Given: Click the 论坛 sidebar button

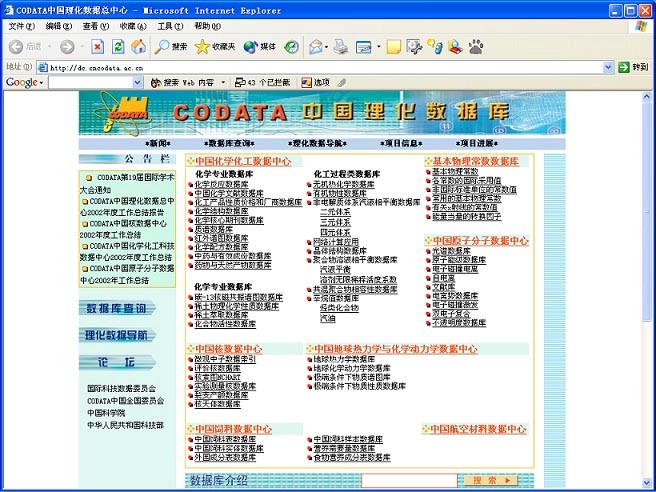Looking at the screenshot, I should pyautogui.click(x=117, y=362).
